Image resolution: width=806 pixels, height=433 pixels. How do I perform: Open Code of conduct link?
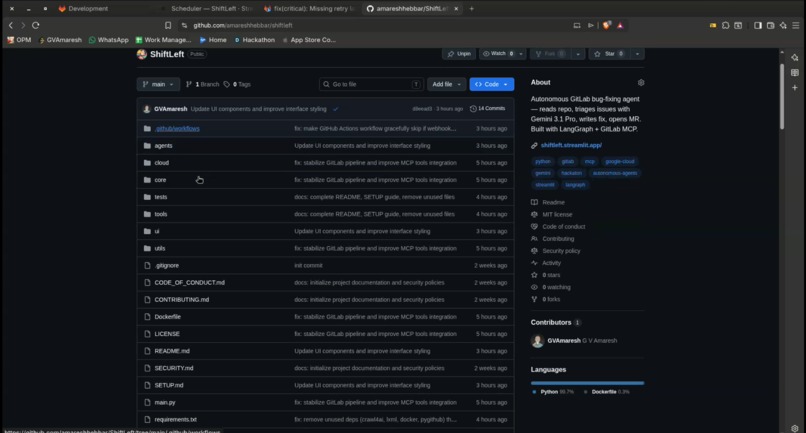tap(563, 227)
